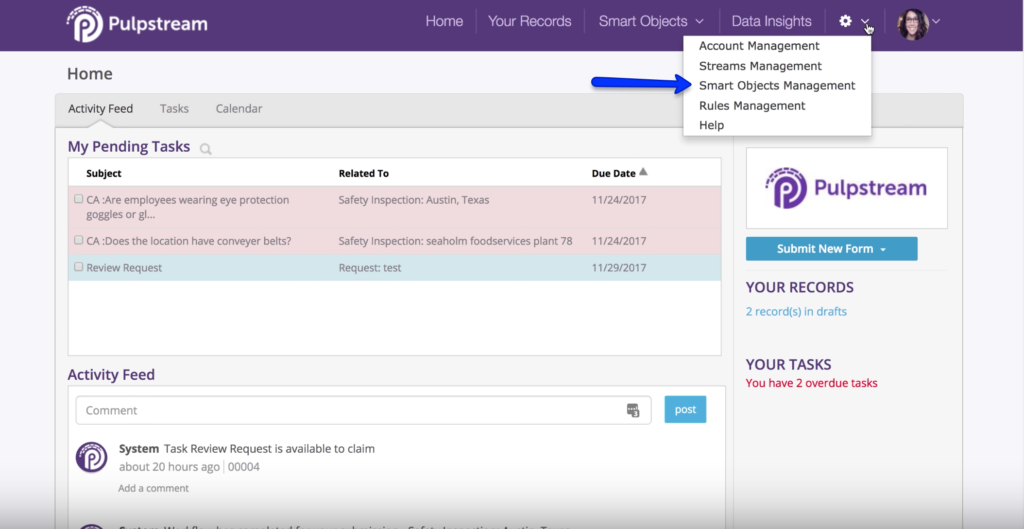Expand the chevron next to profile avatar
This screenshot has width=1024, height=529.
coord(937,22)
